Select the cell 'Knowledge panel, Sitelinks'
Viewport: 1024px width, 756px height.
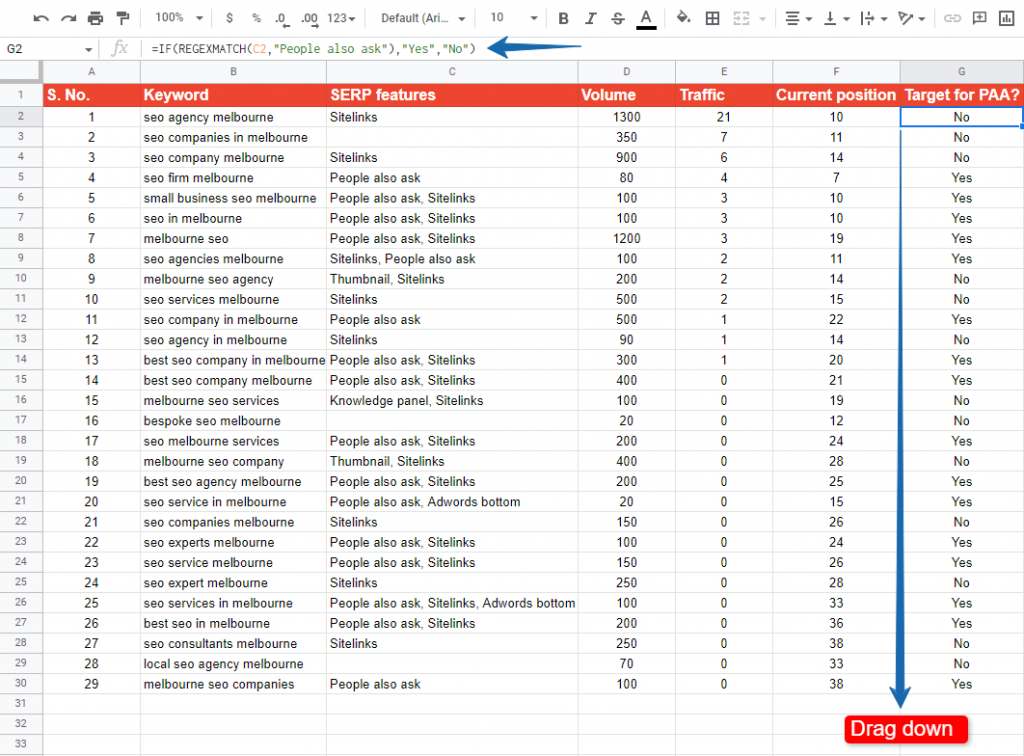click(452, 400)
